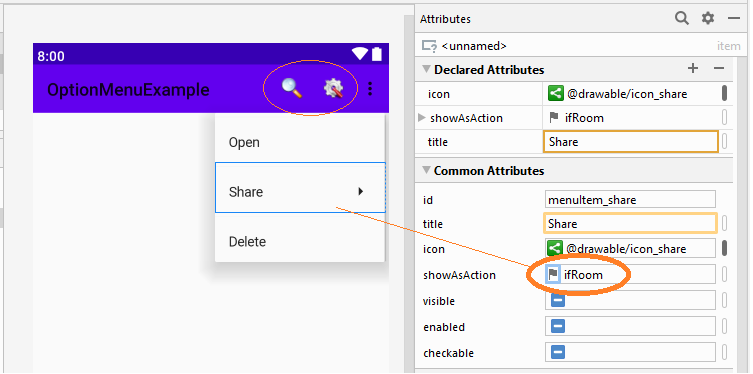Open the three-dot overflow menu icon
The image size is (753, 374).
[370, 89]
